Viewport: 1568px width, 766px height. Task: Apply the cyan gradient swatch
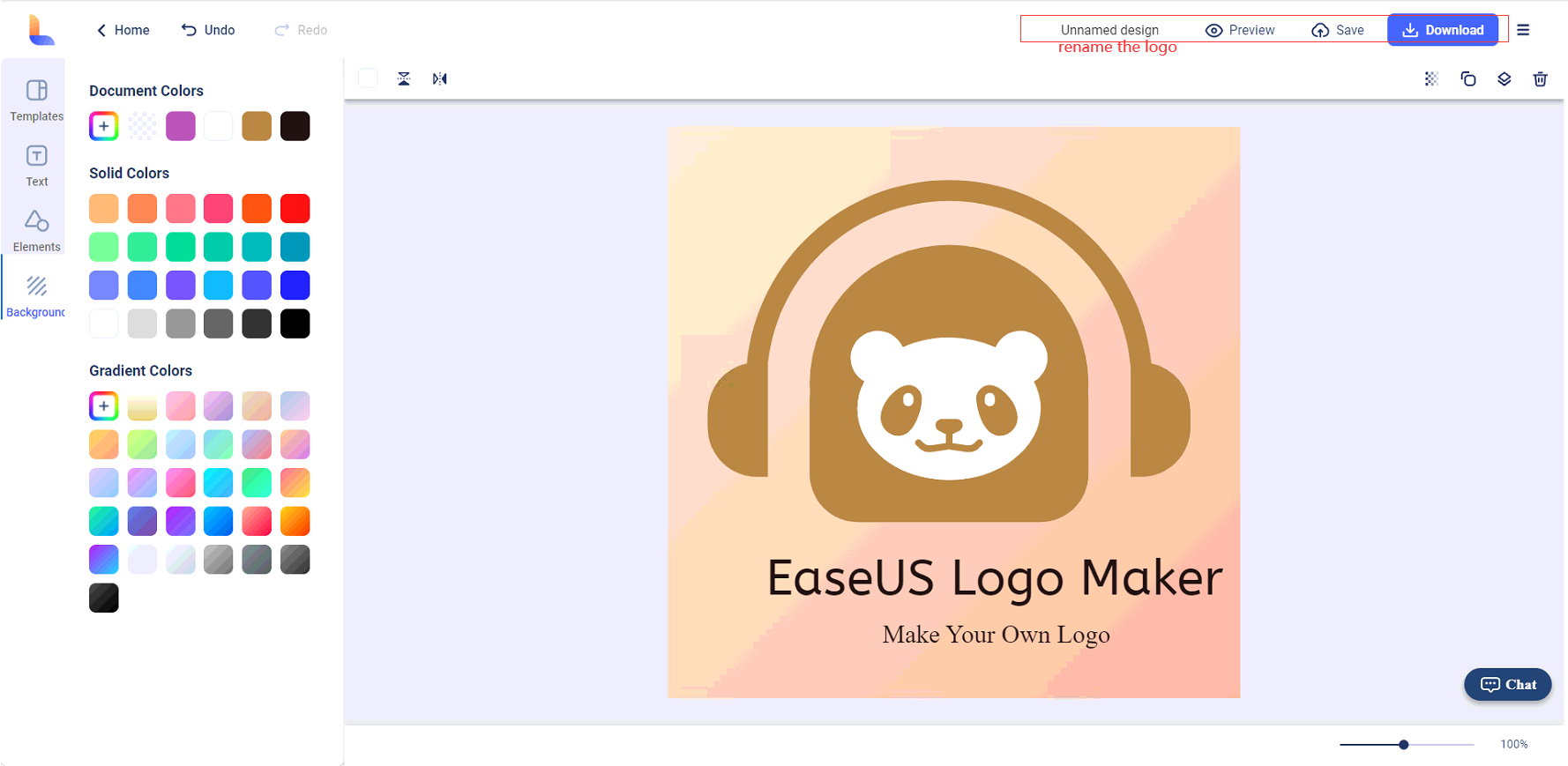coord(219,483)
